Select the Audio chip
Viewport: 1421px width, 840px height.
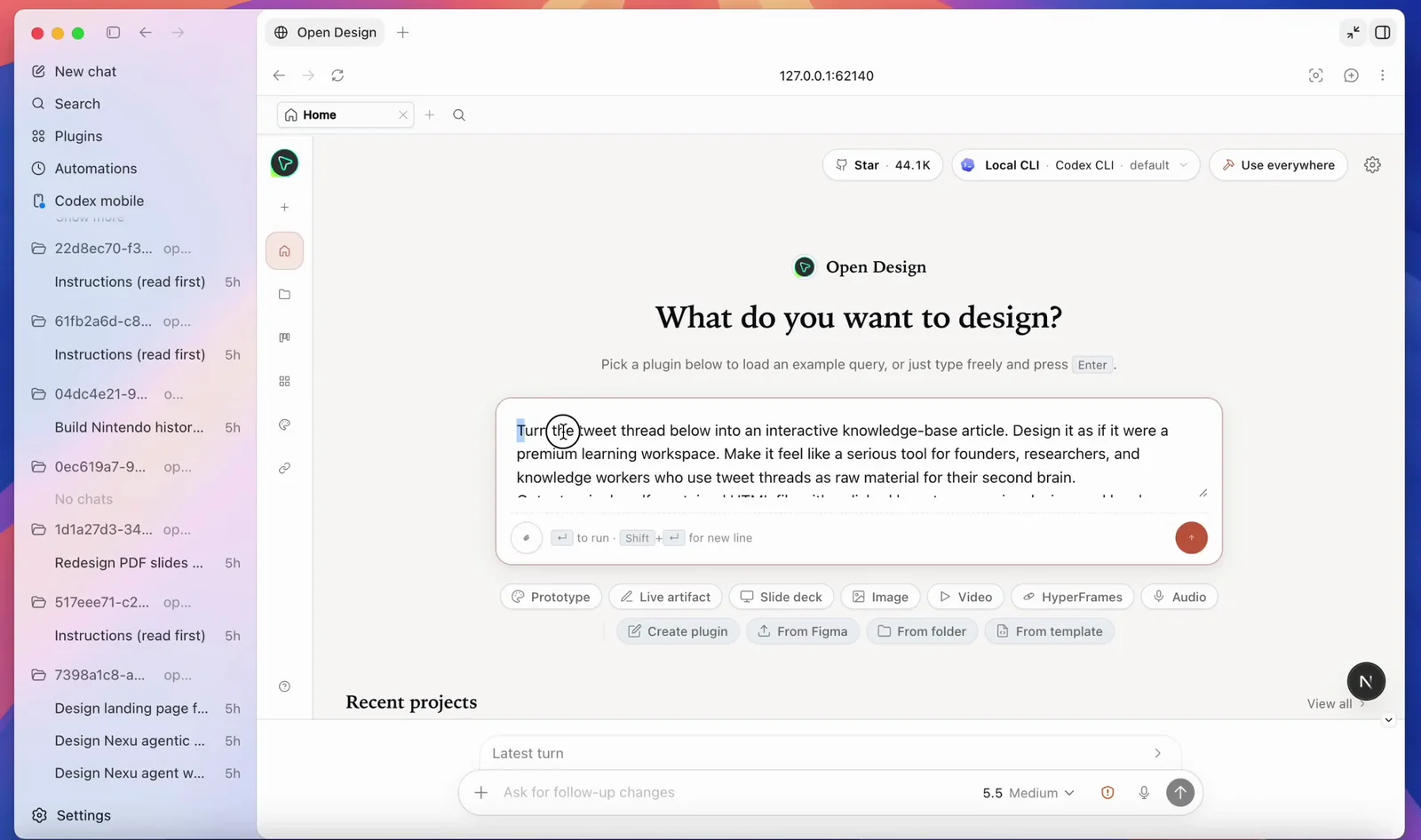click(1179, 597)
